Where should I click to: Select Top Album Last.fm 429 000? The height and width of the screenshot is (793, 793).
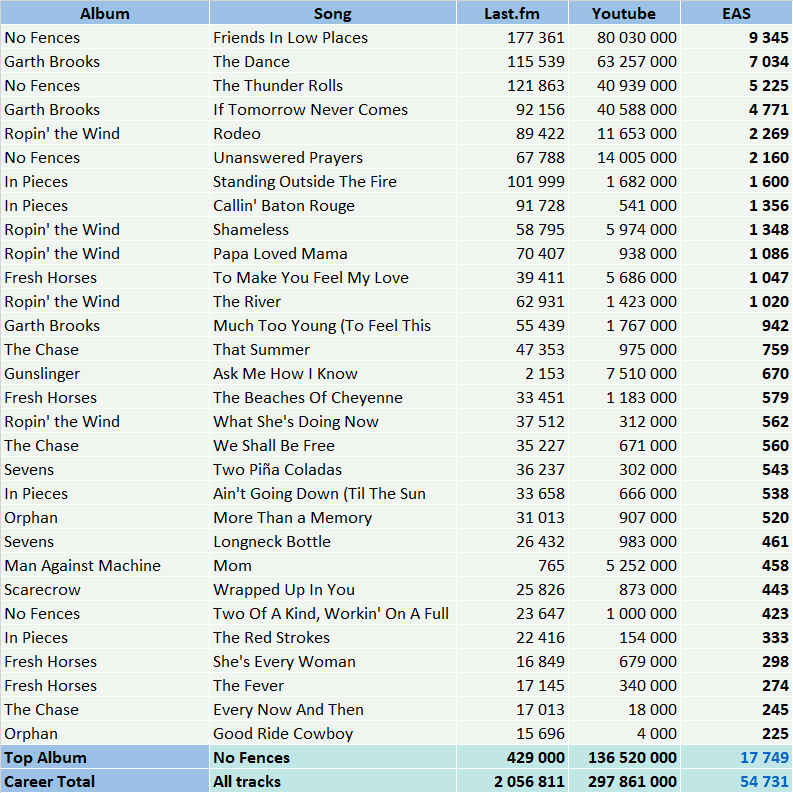point(512,758)
